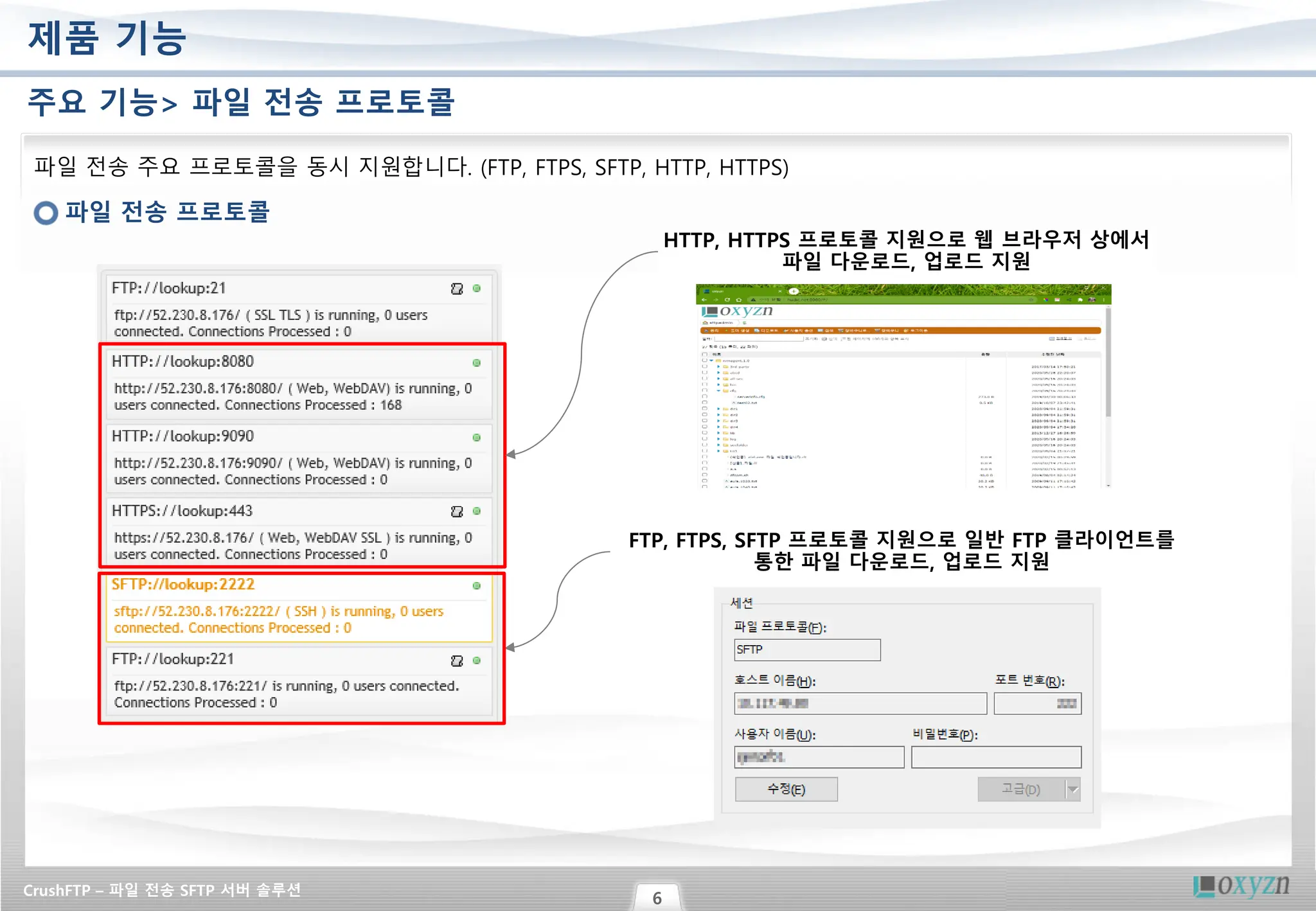Viewport: 1316px width, 911px height.
Task: Toggle the select-all checkbox in file list header
Action: [704, 354]
